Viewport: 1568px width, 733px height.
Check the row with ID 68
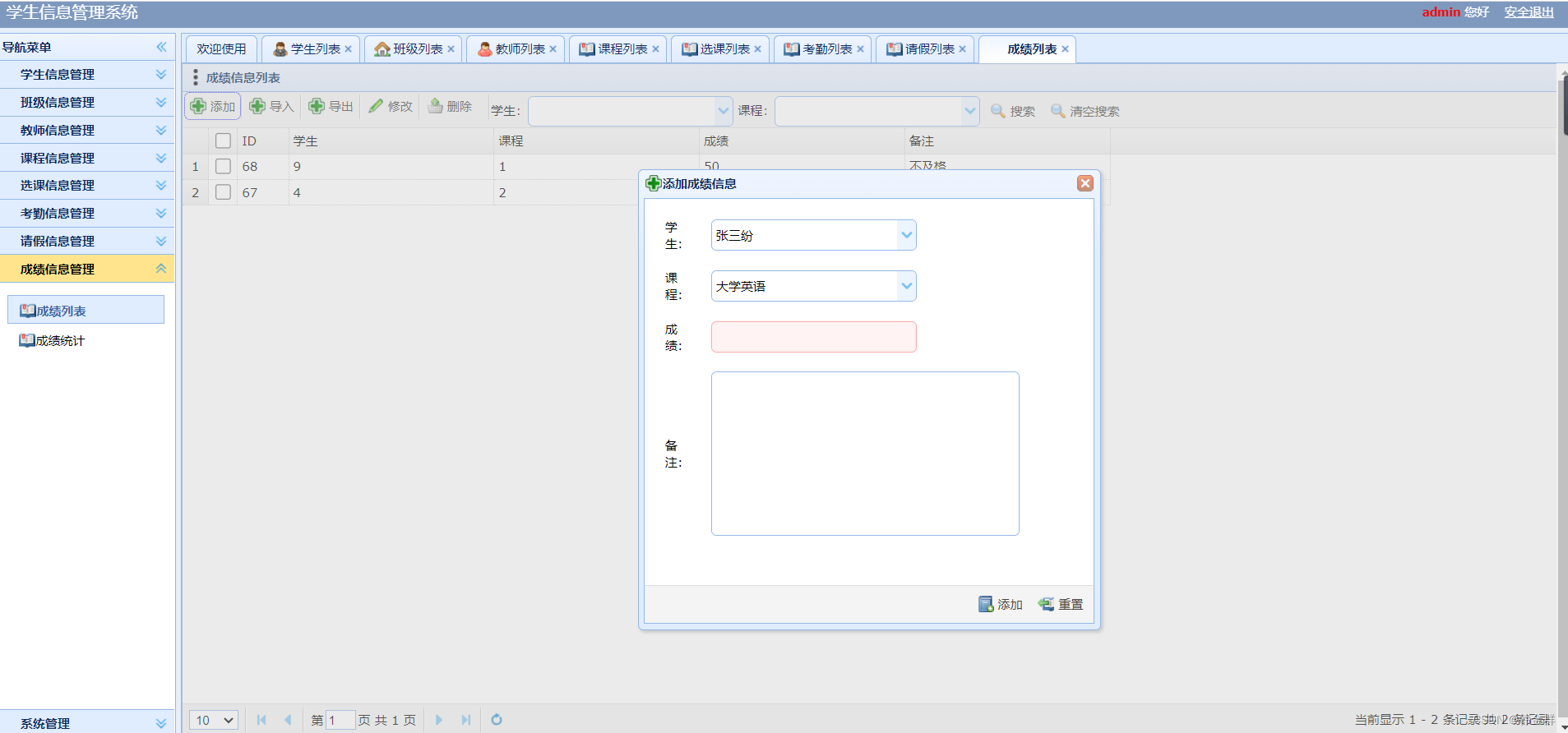(x=223, y=166)
